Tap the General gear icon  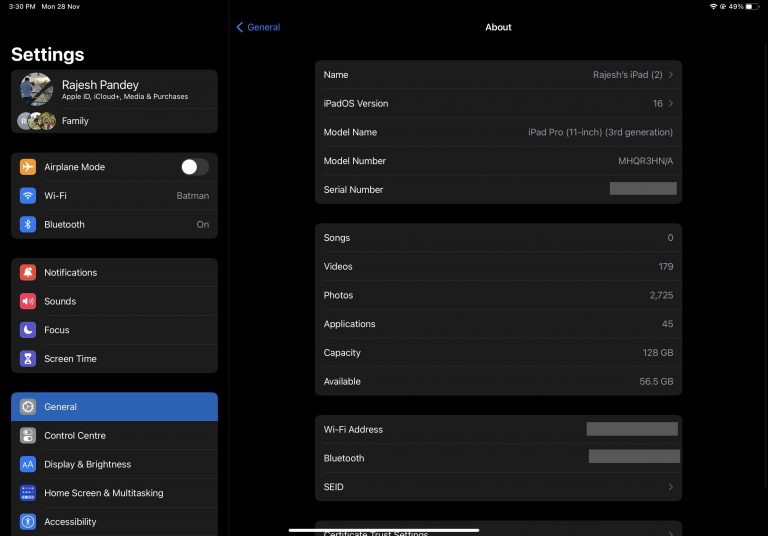tap(28, 407)
